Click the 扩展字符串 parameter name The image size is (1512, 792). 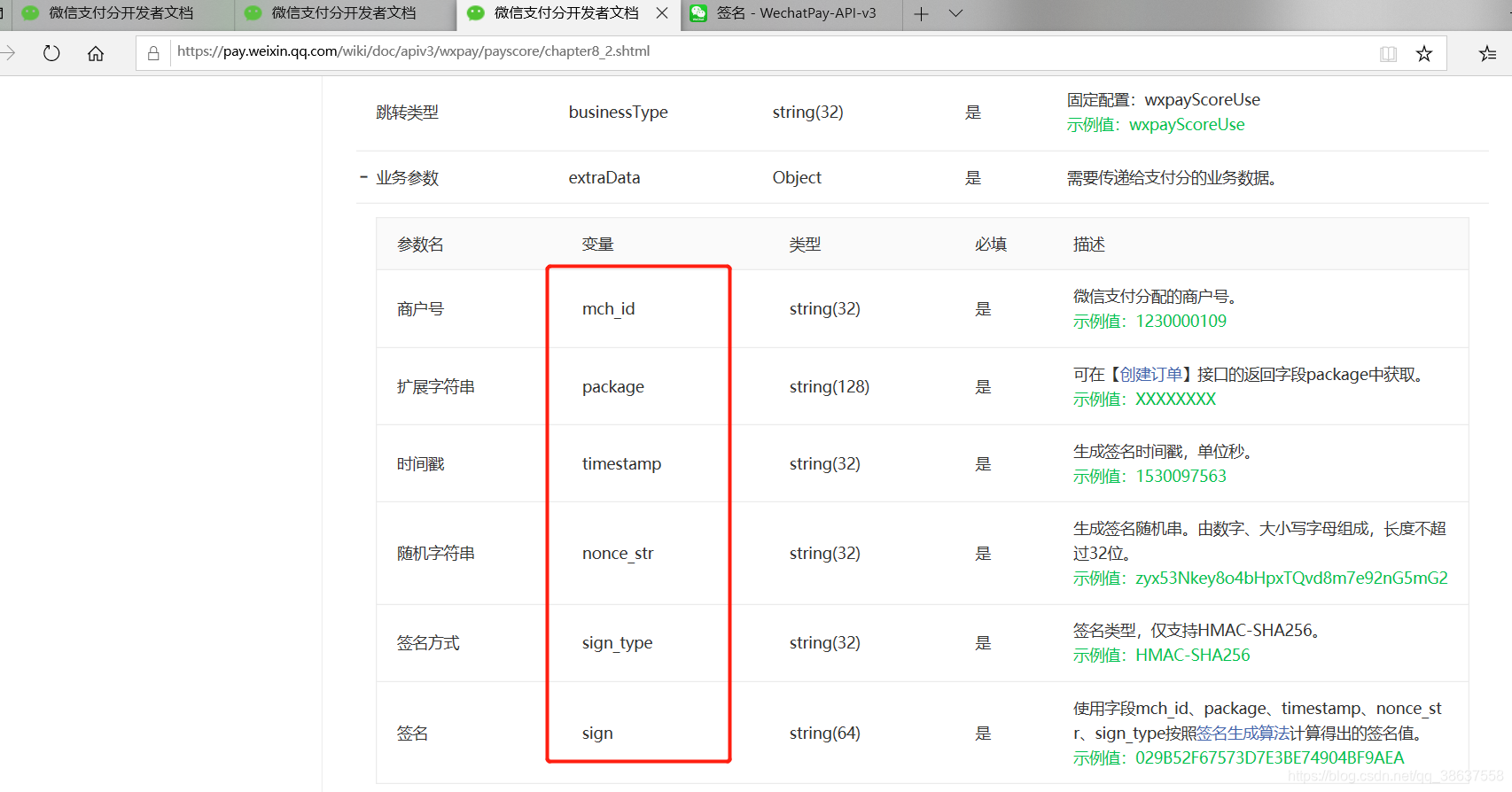436,387
